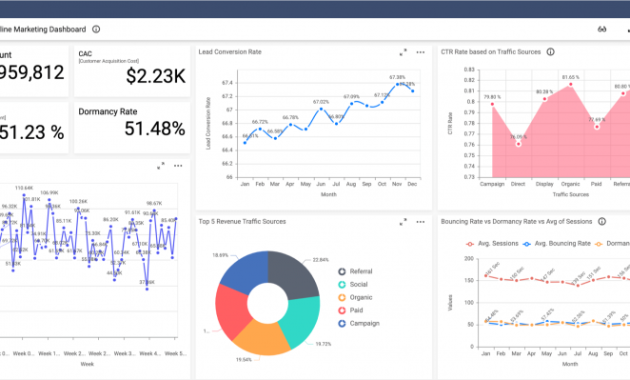
Task: Click the 66.61% Jan data point
Action: click(245, 143)
